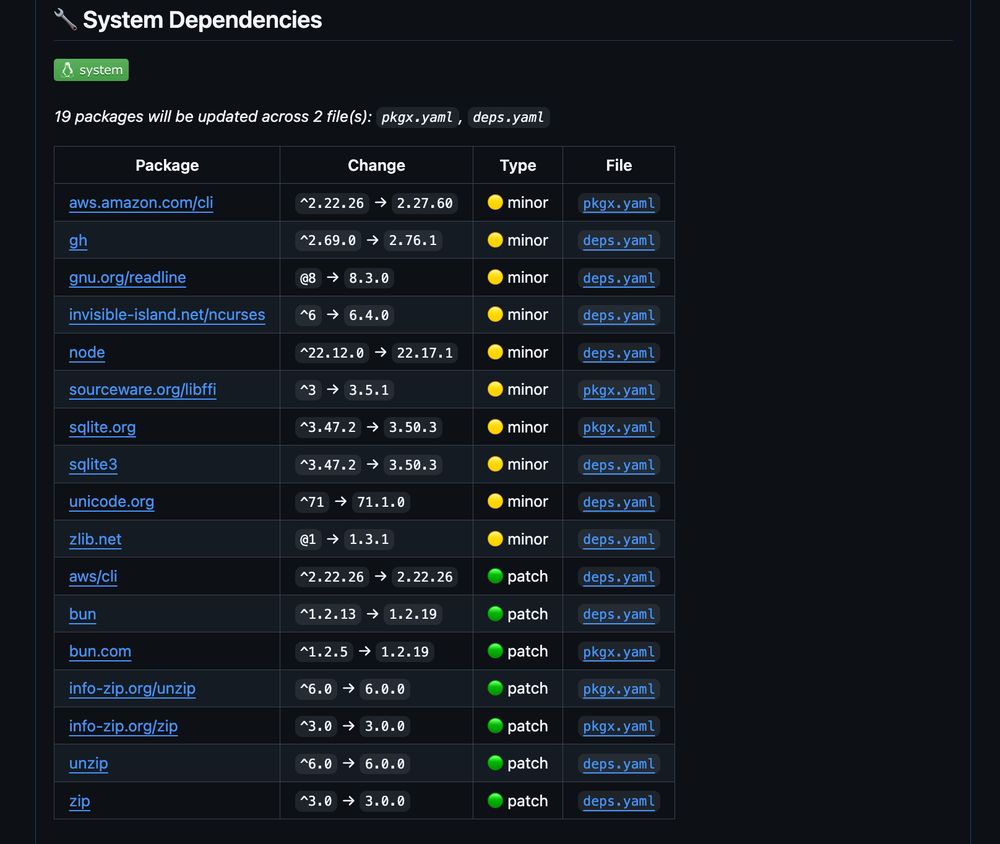Open the zlib.net package link

[x=95, y=539]
